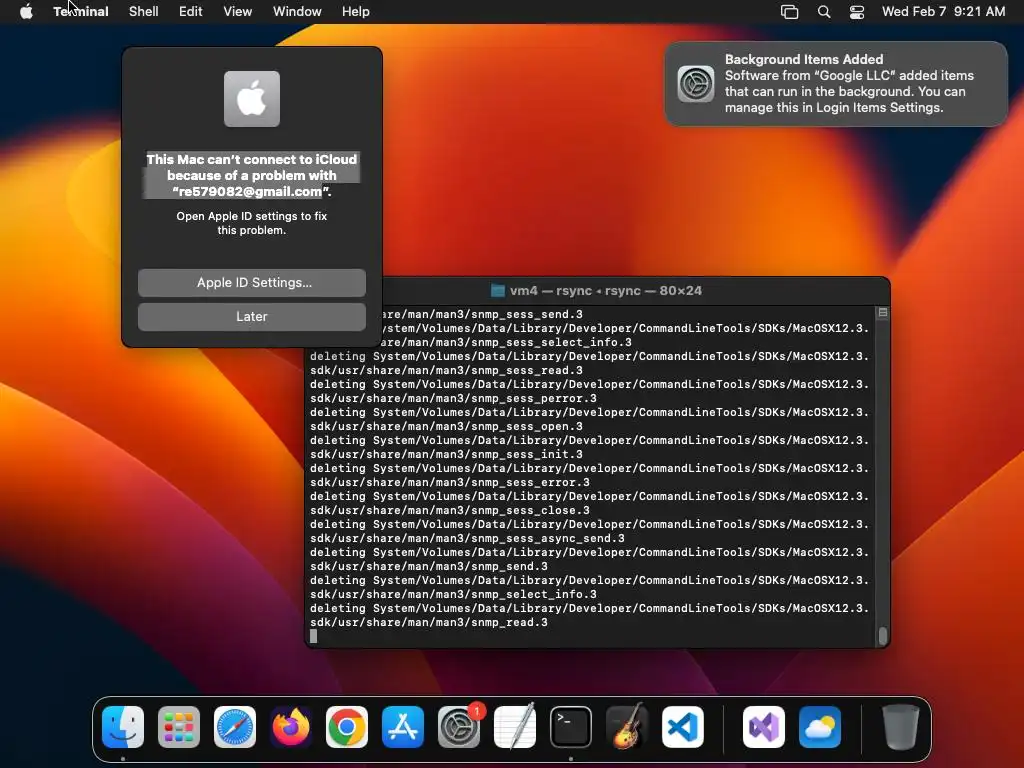Launch Google Chrome from the Dock
This screenshot has height=768, width=1024.
click(347, 727)
